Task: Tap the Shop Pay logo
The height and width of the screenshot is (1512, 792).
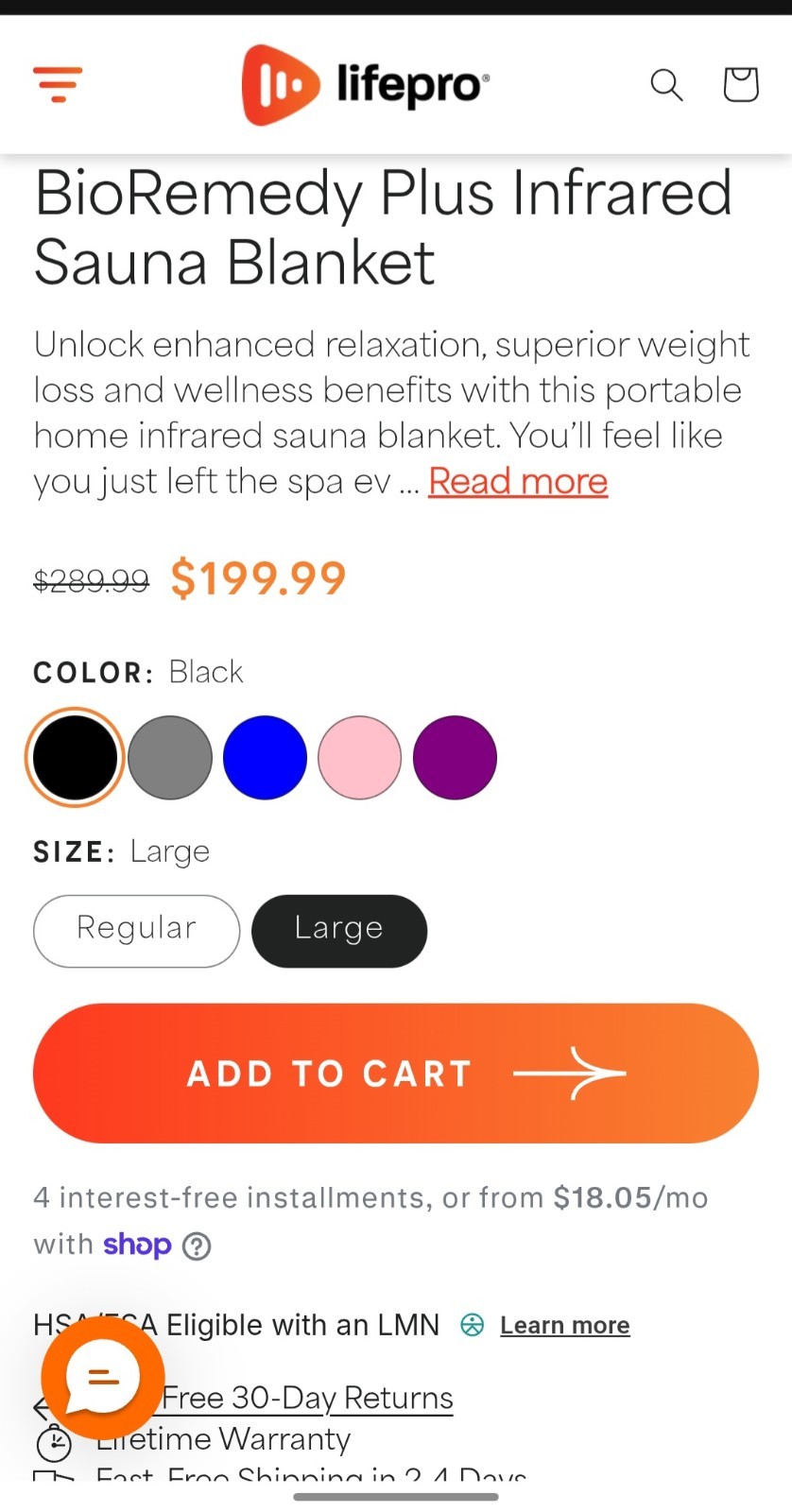Action: 137,1244
